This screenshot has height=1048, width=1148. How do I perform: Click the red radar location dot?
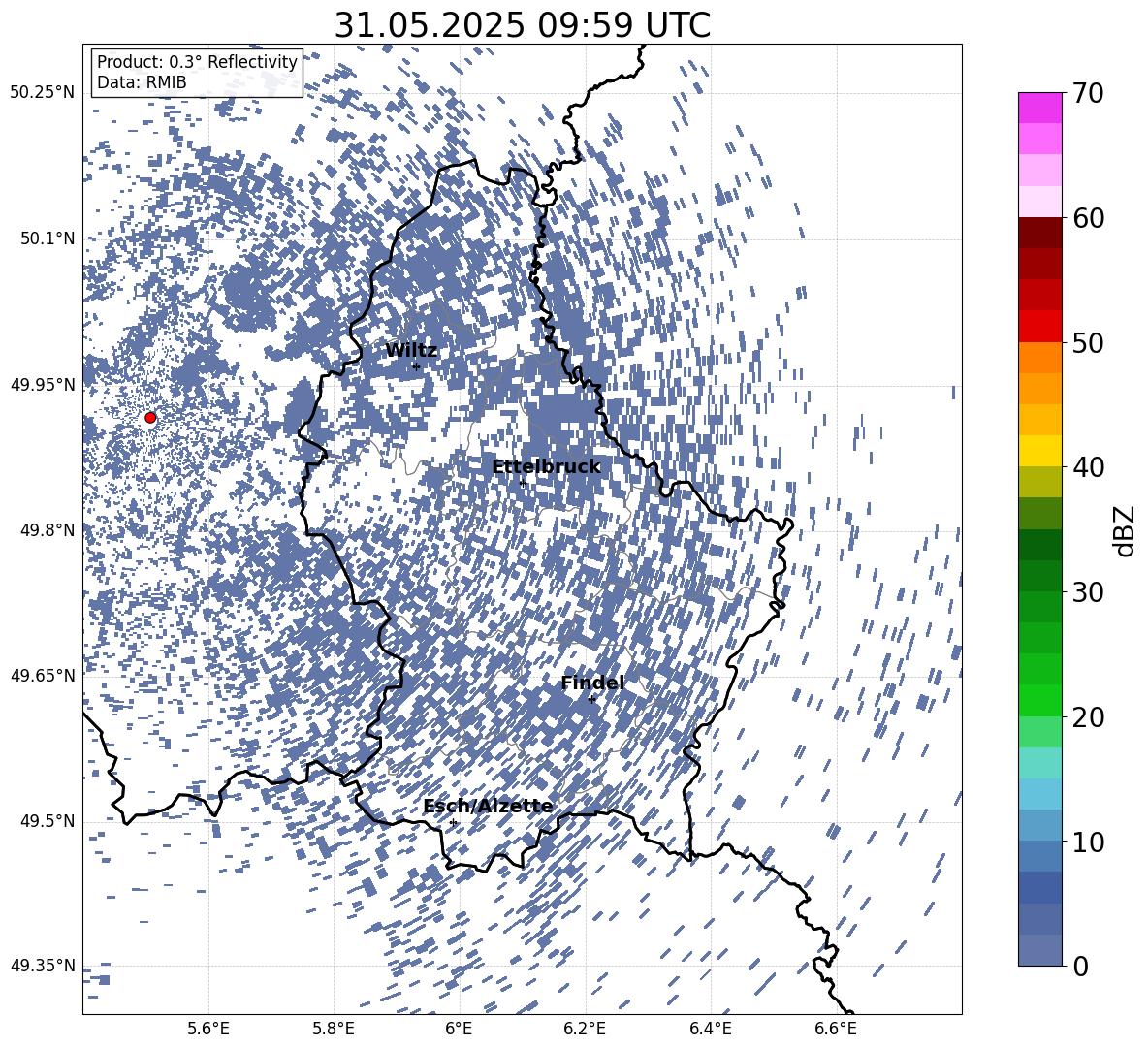point(150,417)
